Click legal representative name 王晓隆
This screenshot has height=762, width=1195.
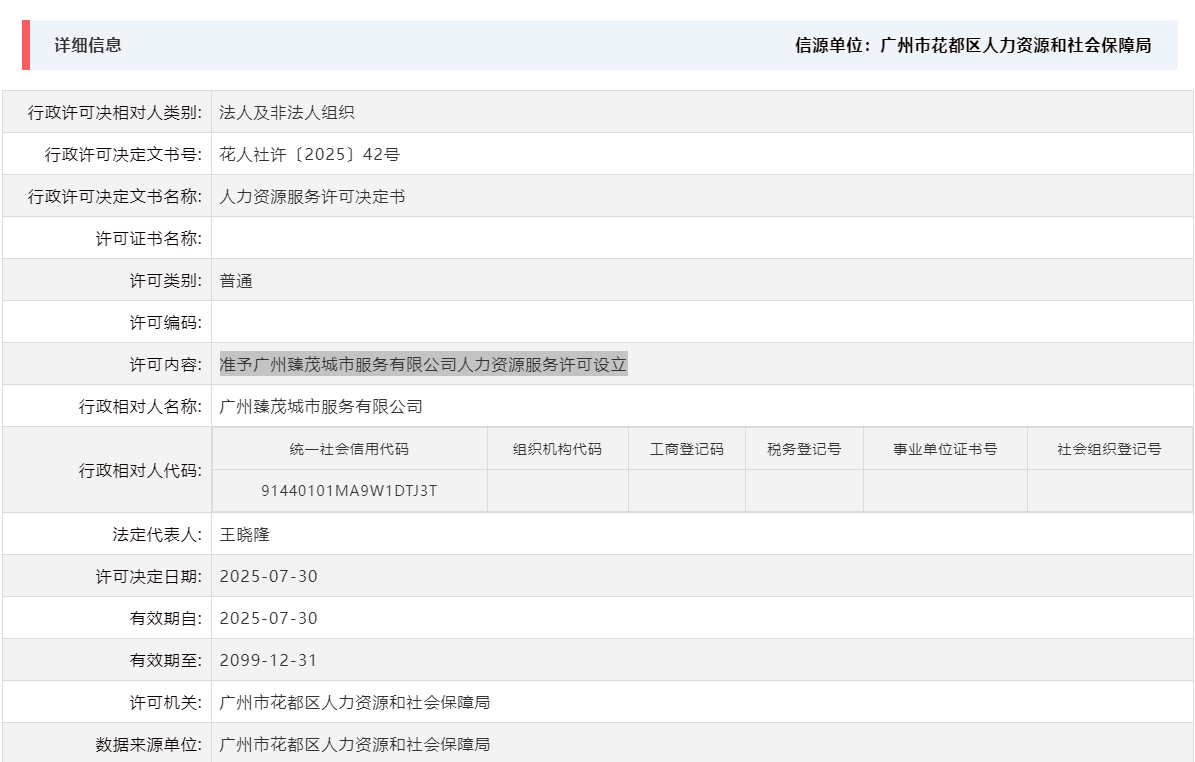point(245,533)
